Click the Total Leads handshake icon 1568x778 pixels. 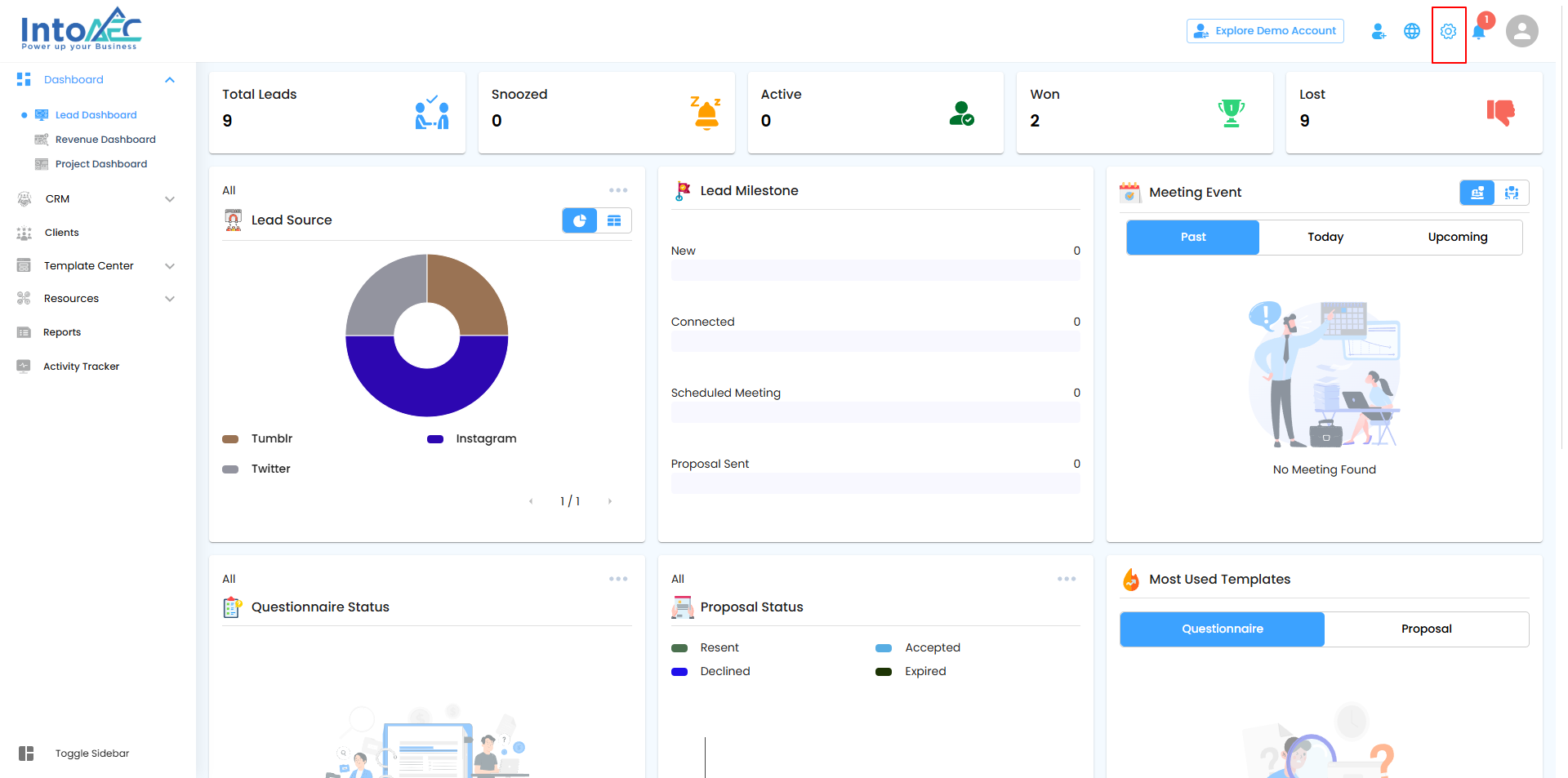point(432,113)
